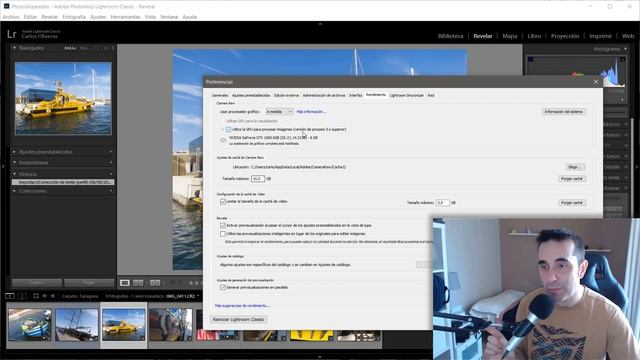Click the 'Elegir...' cache location button
The height and width of the screenshot is (360, 640).
[575, 167]
